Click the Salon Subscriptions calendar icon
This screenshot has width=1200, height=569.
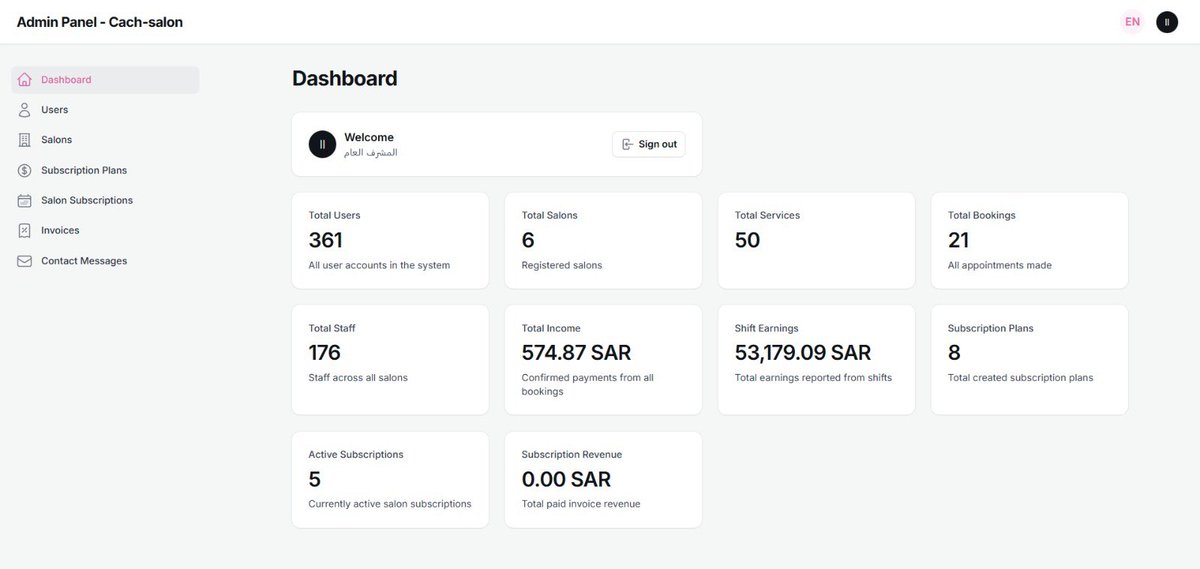coord(25,201)
